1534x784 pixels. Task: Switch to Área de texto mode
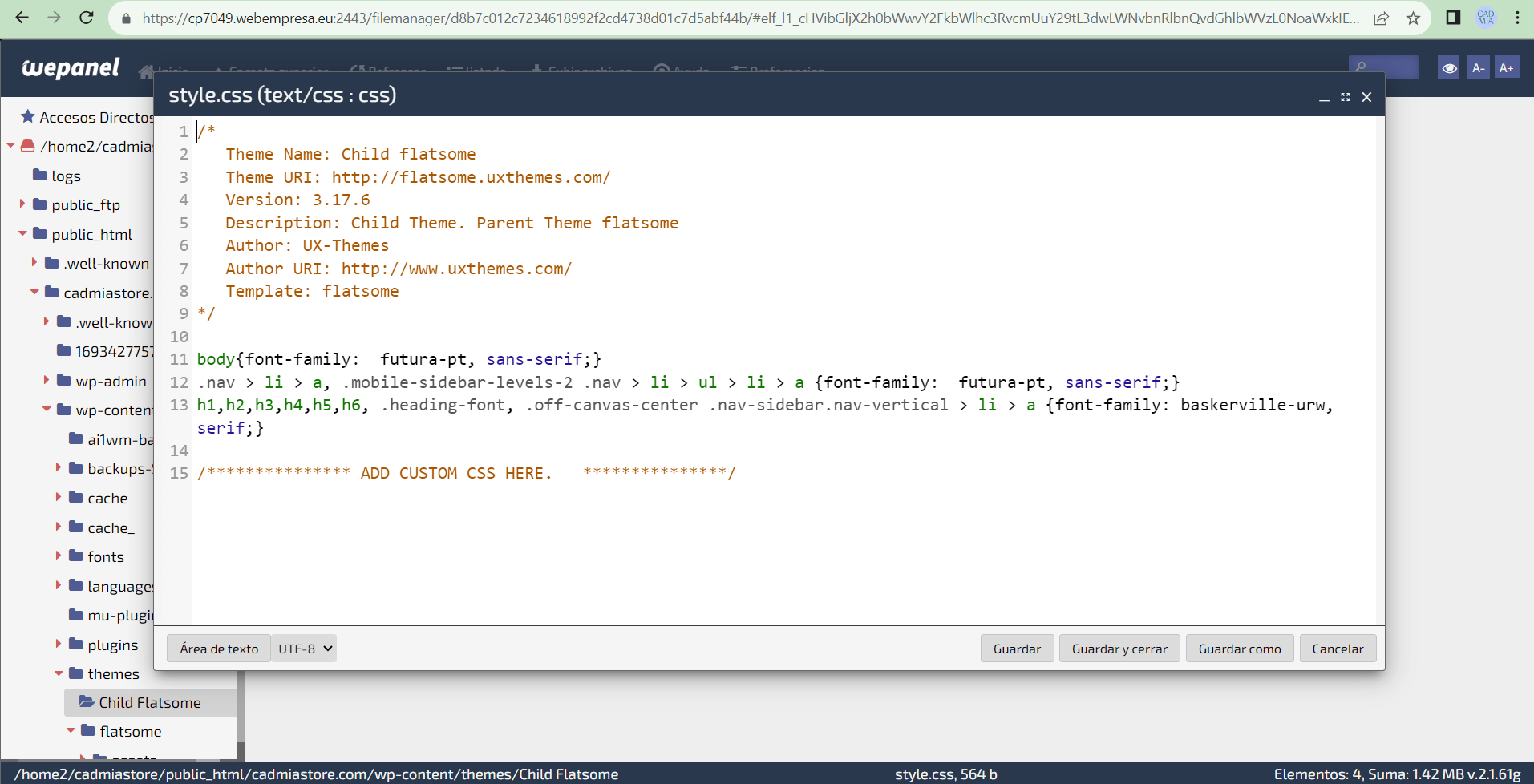click(219, 649)
